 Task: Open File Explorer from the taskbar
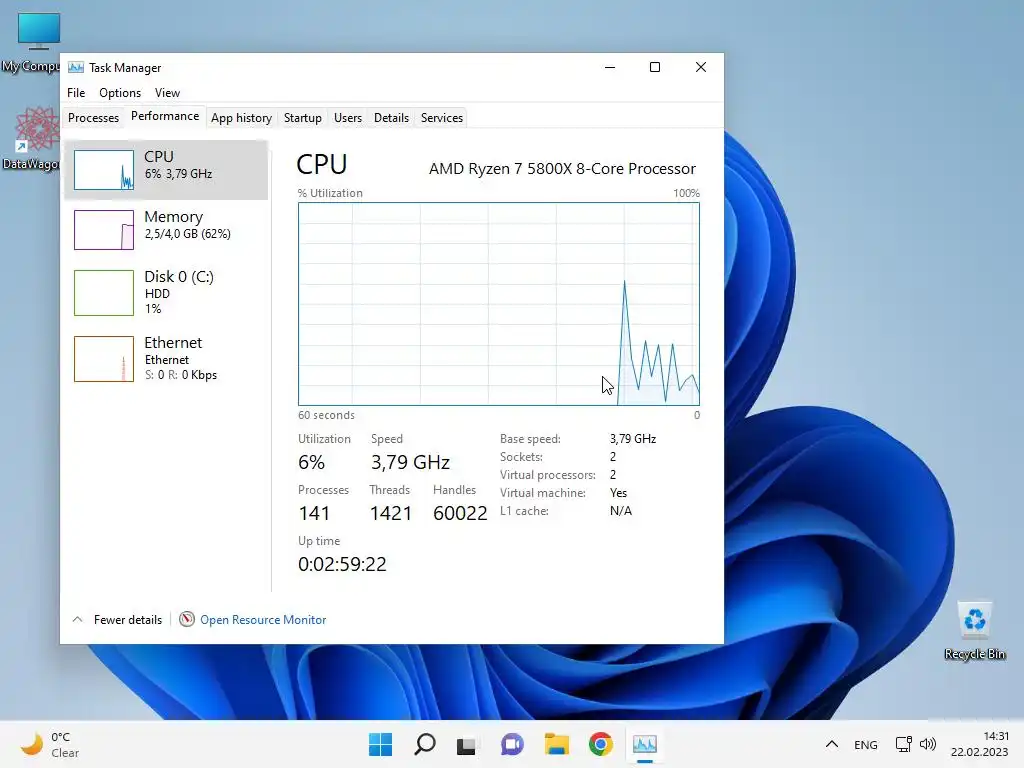point(556,744)
